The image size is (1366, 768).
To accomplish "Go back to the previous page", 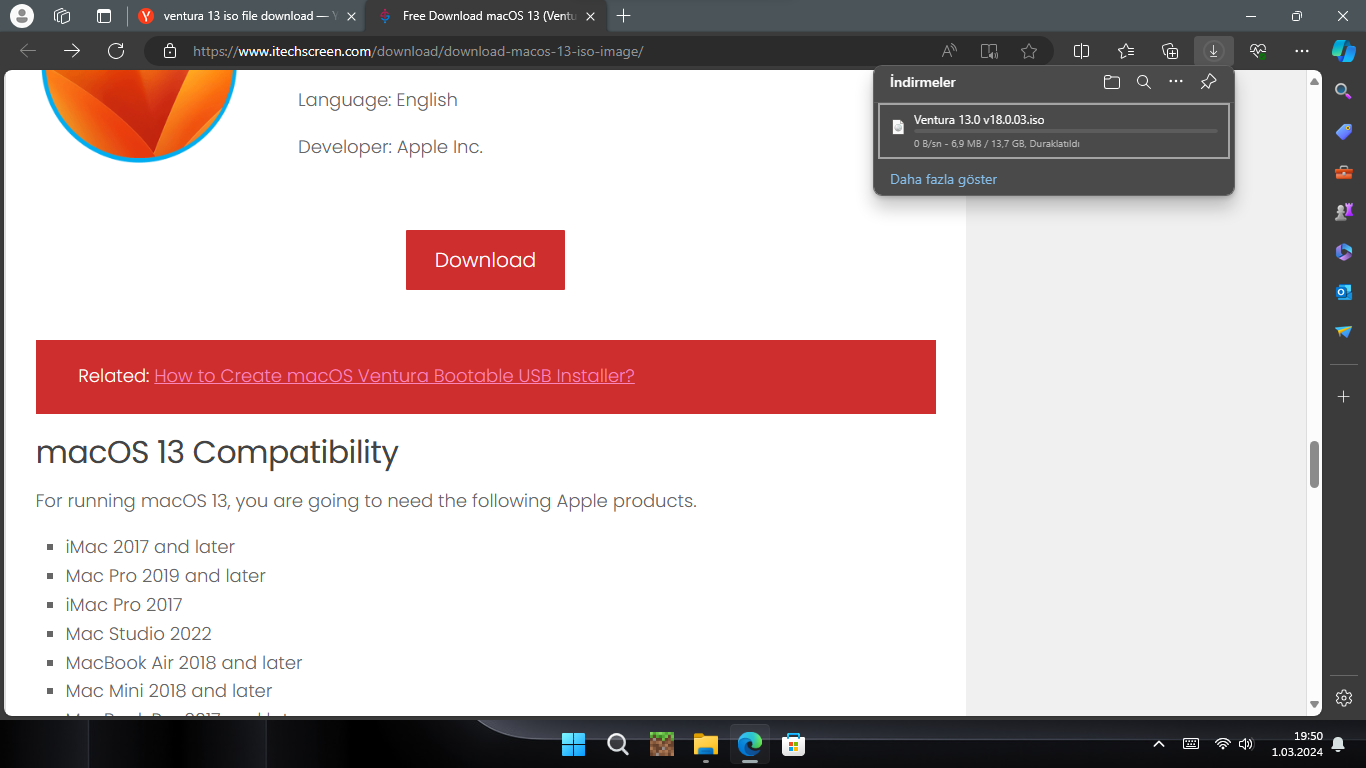I will pyautogui.click(x=28, y=51).
